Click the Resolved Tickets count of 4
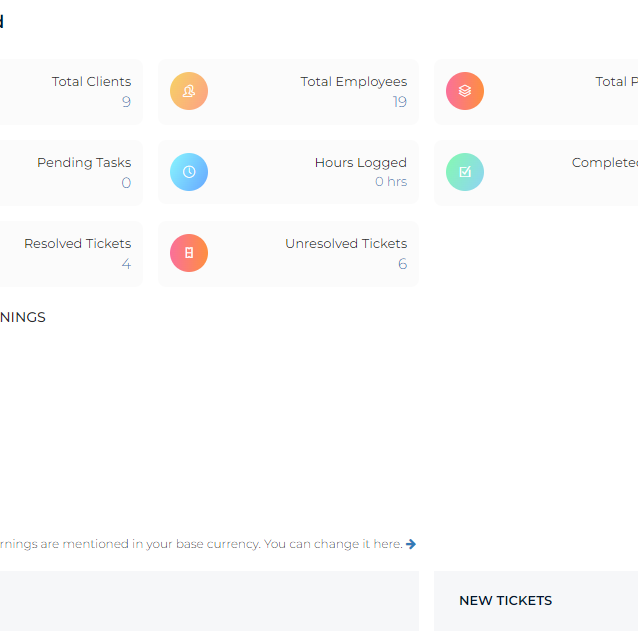The image size is (638, 638). coord(126,264)
